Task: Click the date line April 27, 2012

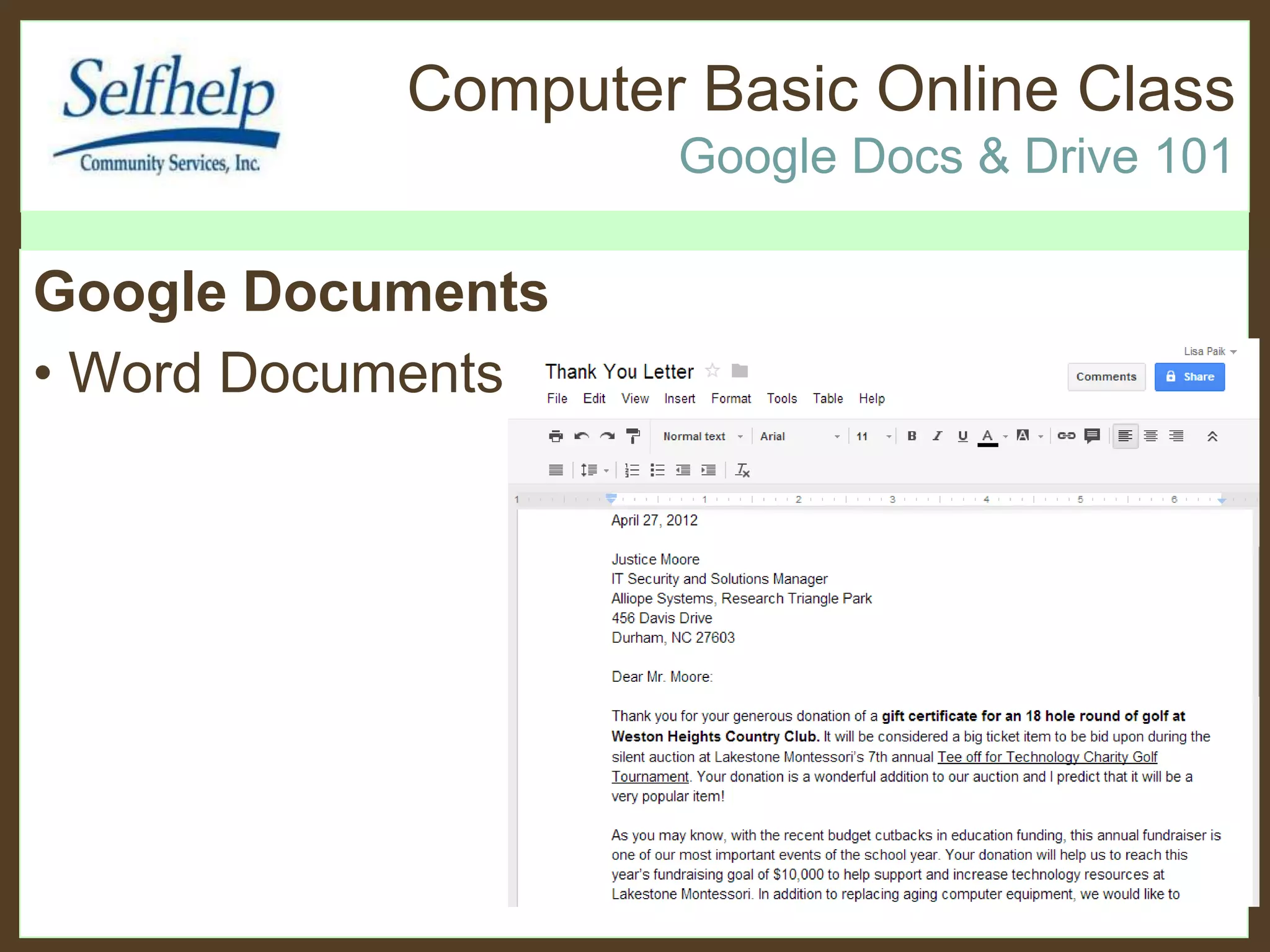Action: tap(654, 521)
